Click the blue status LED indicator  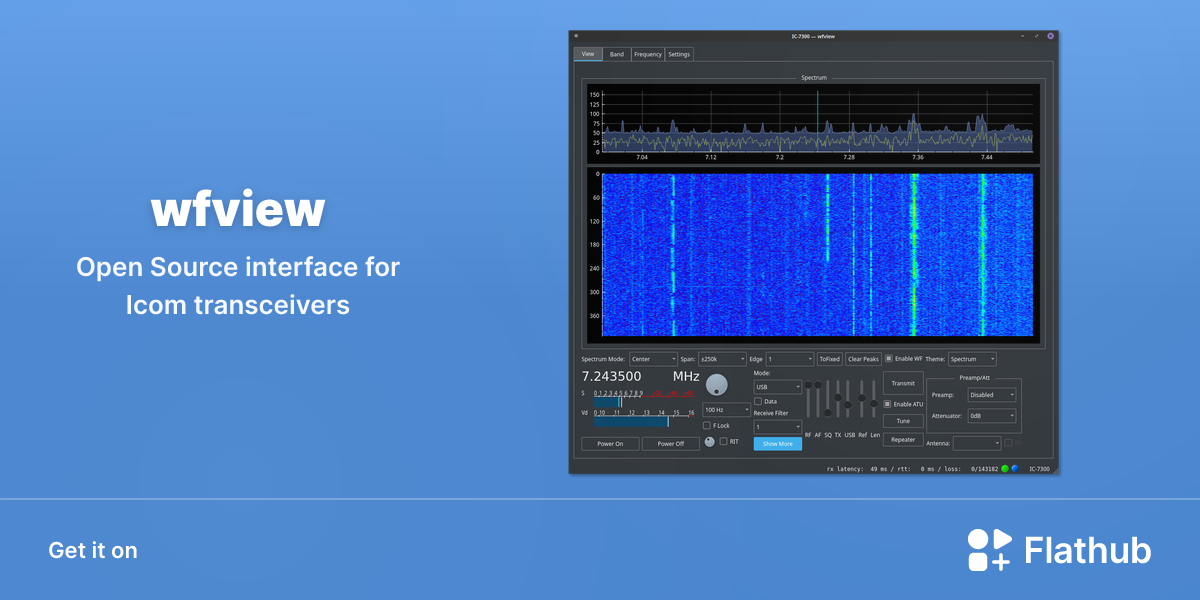1014,468
